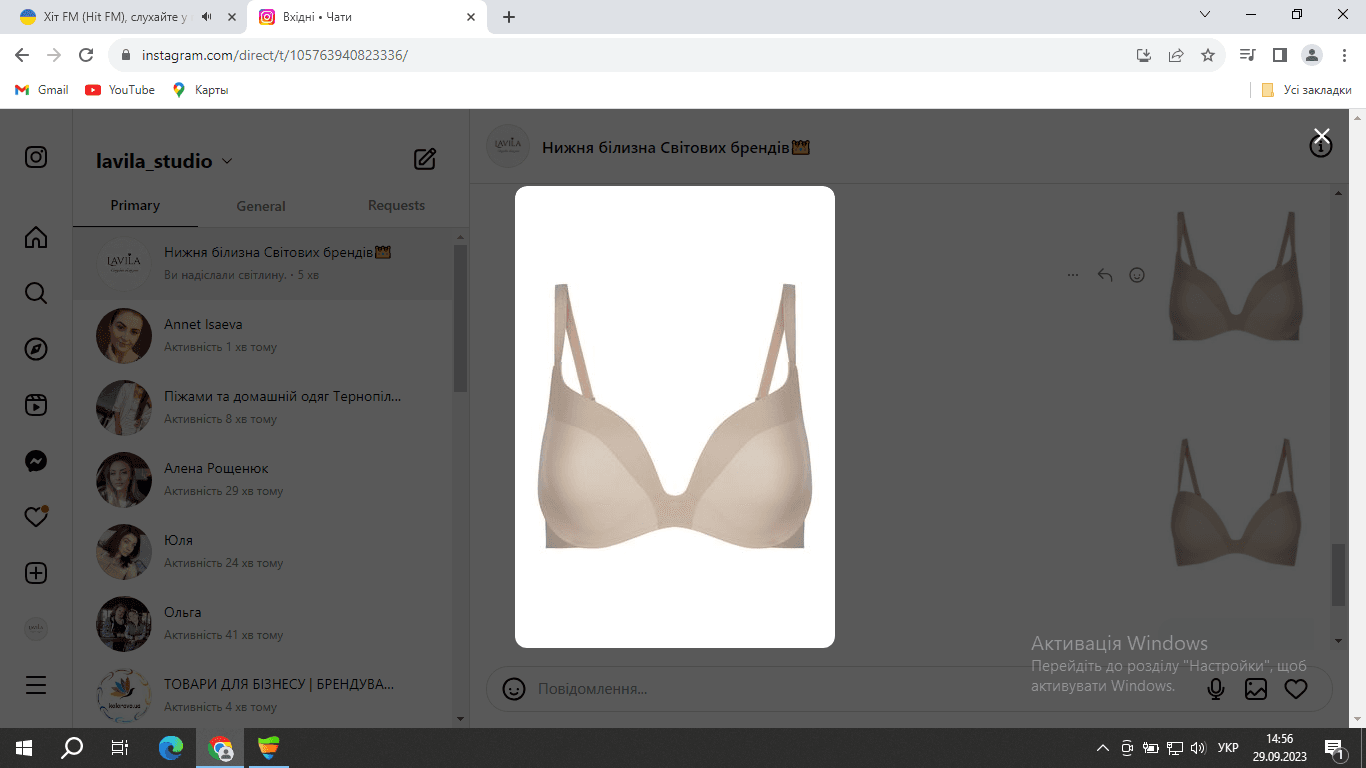Reply to the sent image message
1366x768 pixels.
coord(1105,275)
